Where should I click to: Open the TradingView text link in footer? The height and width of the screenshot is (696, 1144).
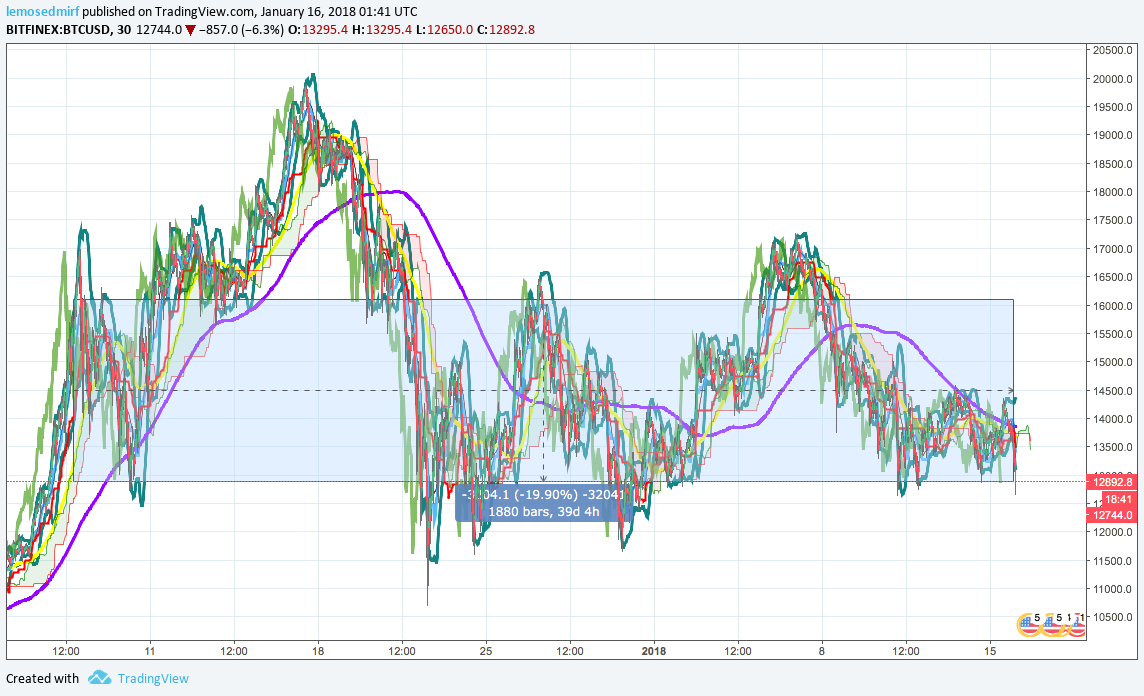[x=153, y=678]
